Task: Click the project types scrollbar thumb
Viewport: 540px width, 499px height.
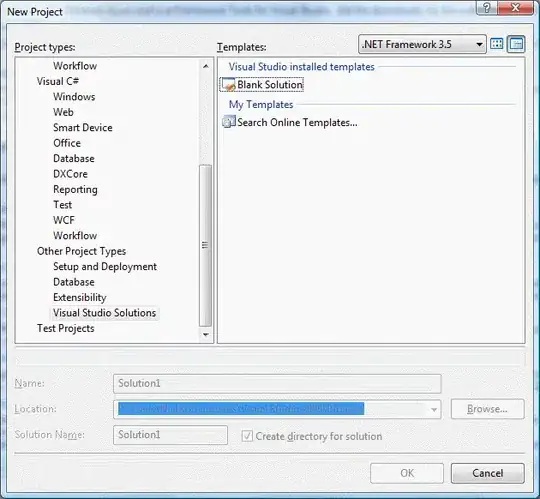Action: pos(206,245)
